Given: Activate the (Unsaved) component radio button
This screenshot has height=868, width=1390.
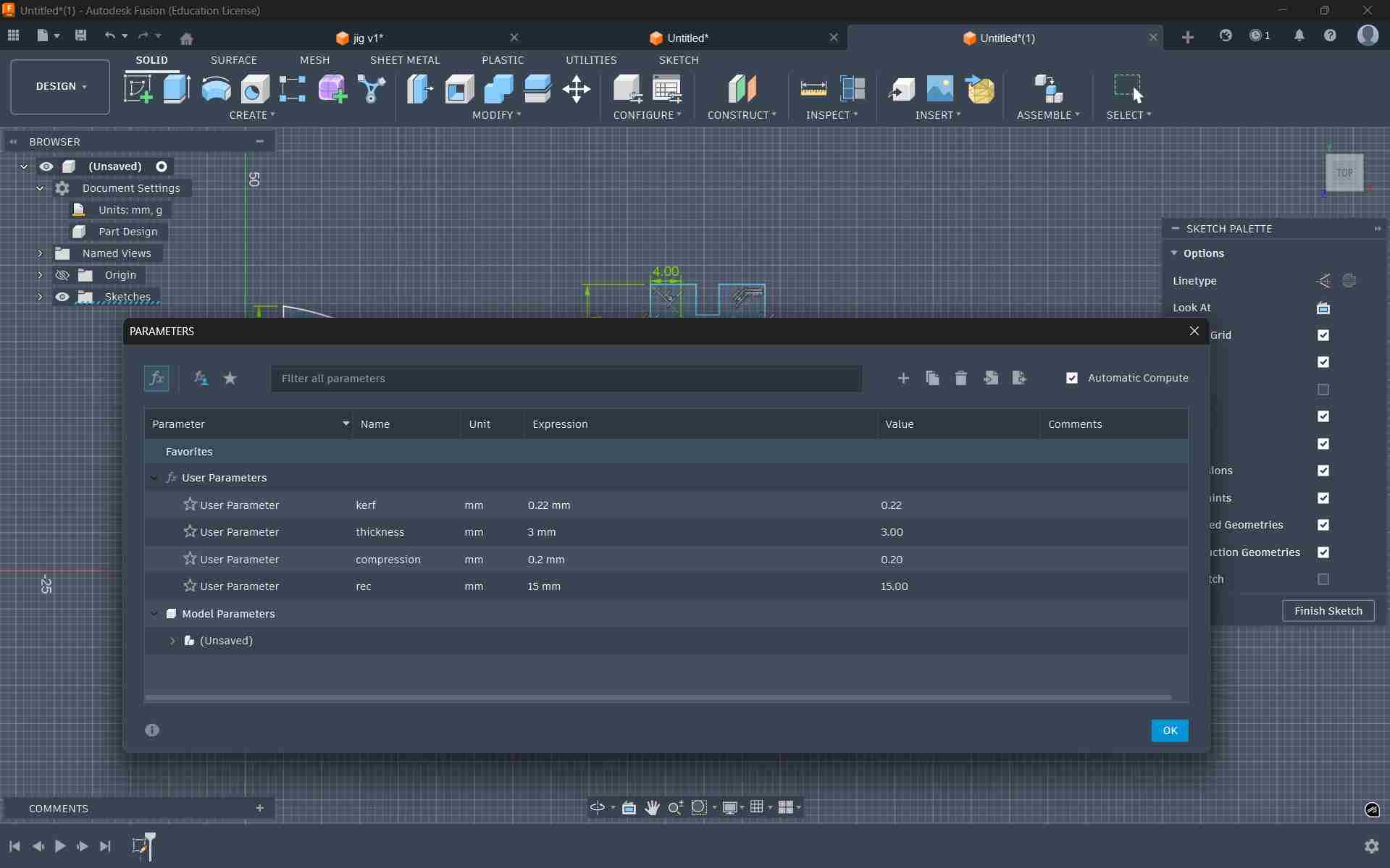Looking at the screenshot, I should pyautogui.click(x=162, y=167).
